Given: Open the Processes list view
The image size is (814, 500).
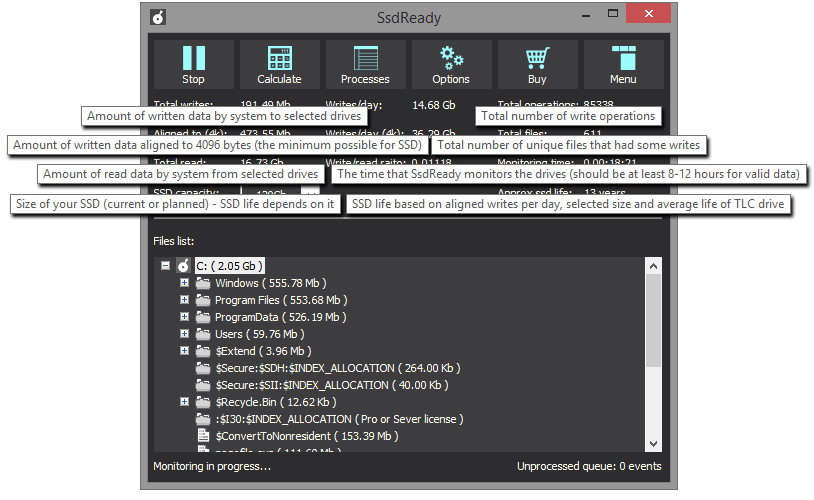Looking at the screenshot, I should (x=365, y=59).
